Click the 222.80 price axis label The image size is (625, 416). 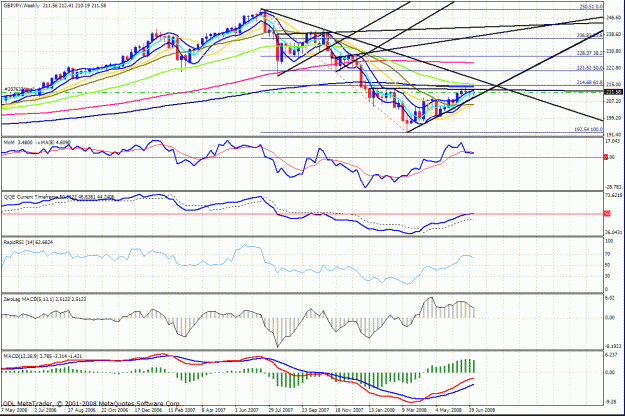pyautogui.click(x=613, y=68)
